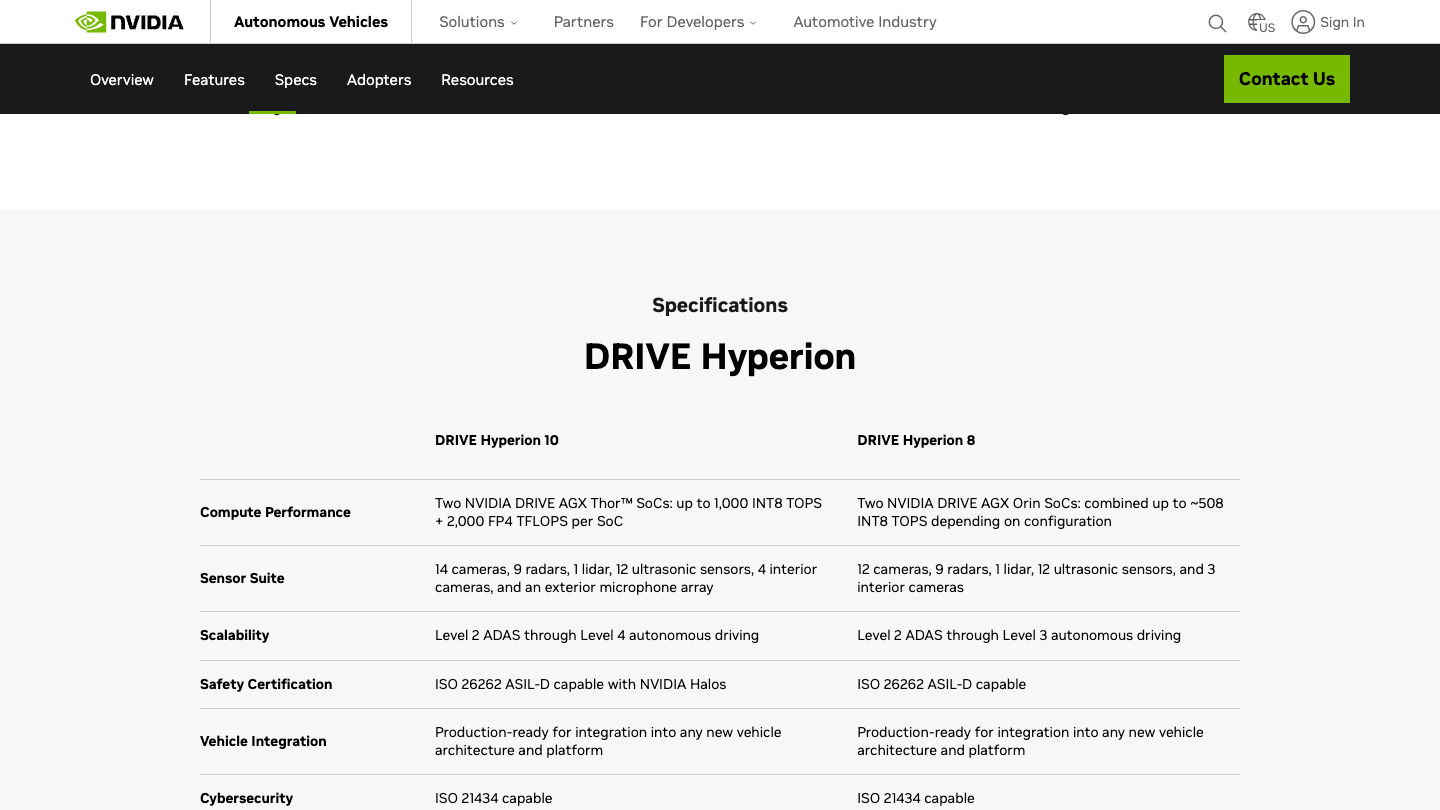Select the Cybersecurity row label
This screenshot has height=810, width=1440.
[246, 798]
